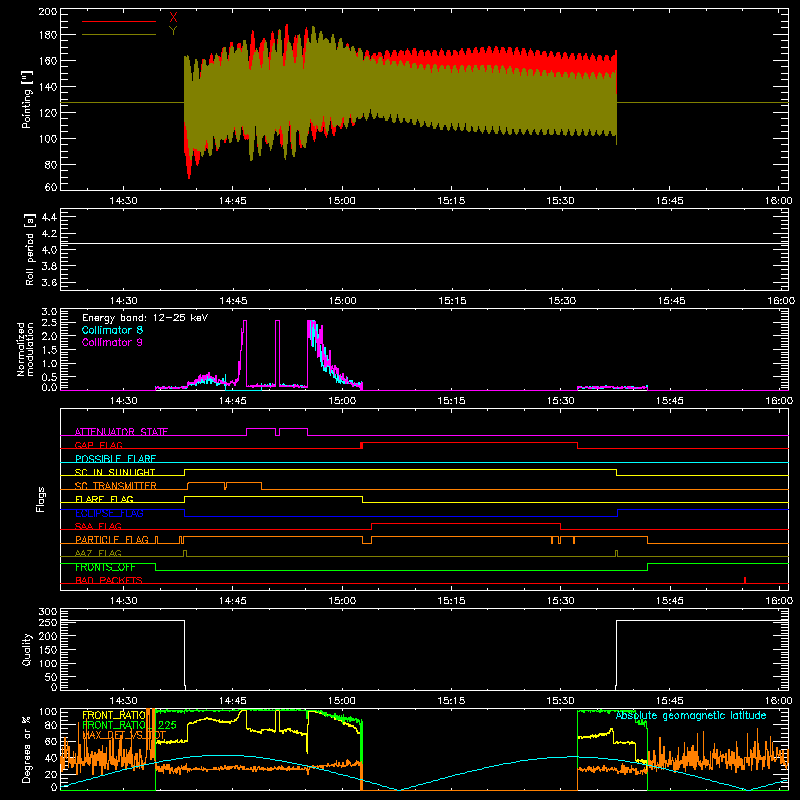Click '4.0' on the Roll period axis
Viewport: 800px width, 800px height.
click(x=49, y=250)
